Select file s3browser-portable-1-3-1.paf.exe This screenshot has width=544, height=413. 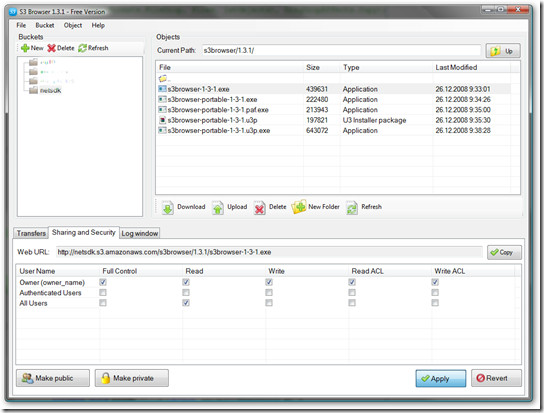(x=218, y=110)
